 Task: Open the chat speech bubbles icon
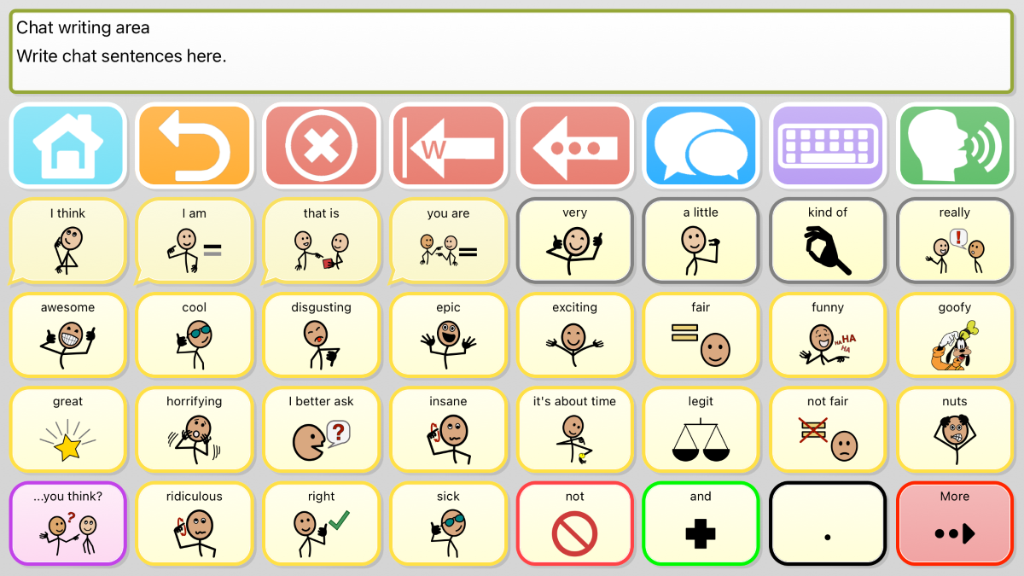701,145
